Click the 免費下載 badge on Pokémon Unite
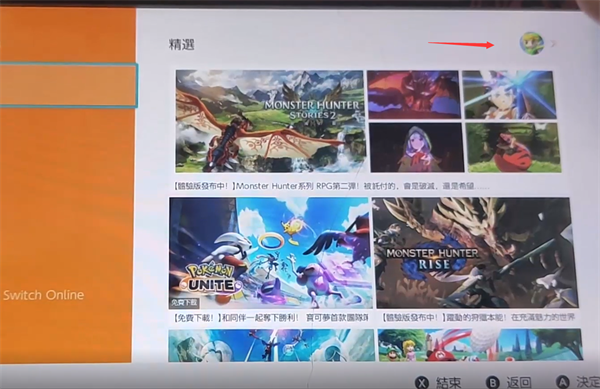 coord(184,303)
